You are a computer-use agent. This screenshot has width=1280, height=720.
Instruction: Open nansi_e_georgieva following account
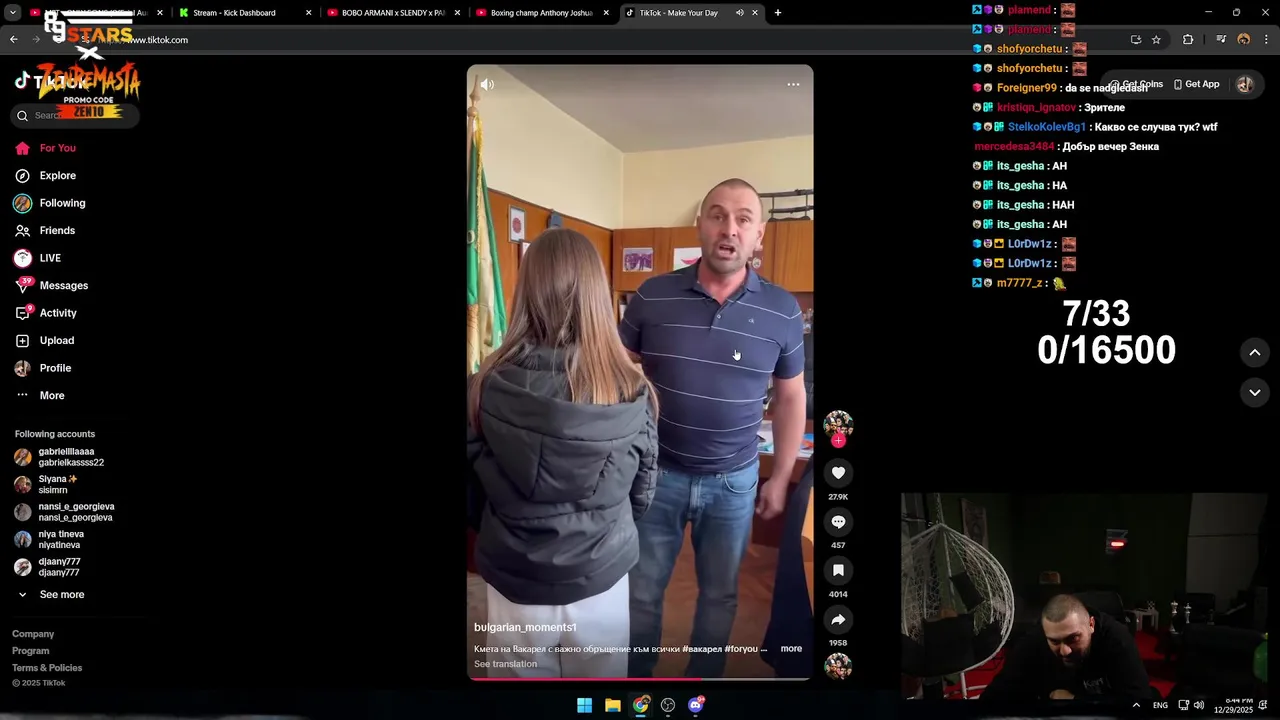(65, 512)
